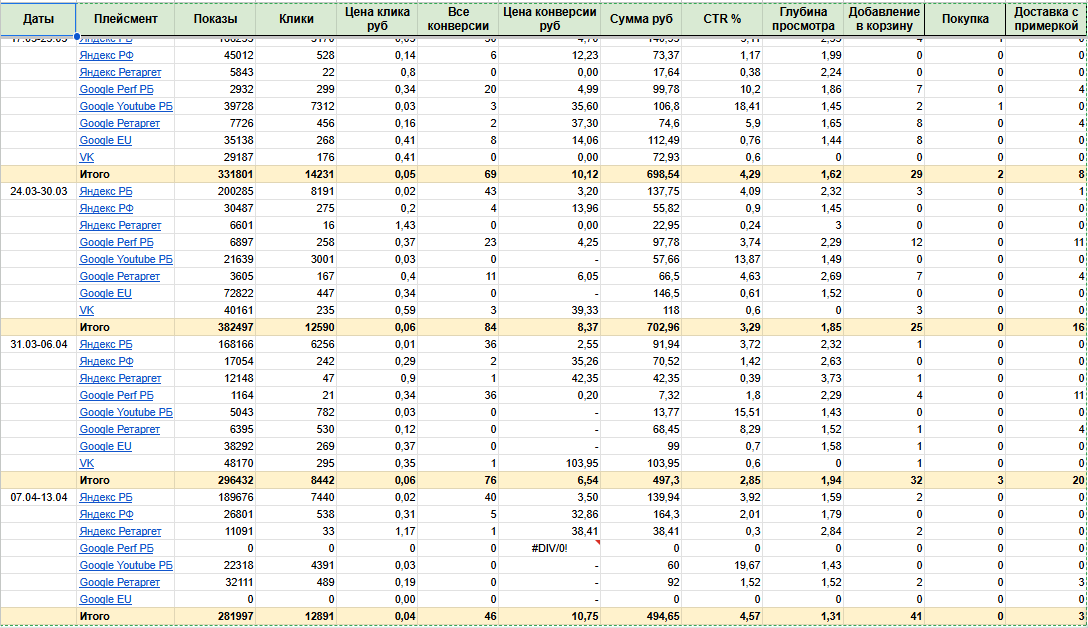1088x628 pixels.
Task: Open Яндекс Ретаргет link in the 12148 row
Action: [x=120, y=378]
